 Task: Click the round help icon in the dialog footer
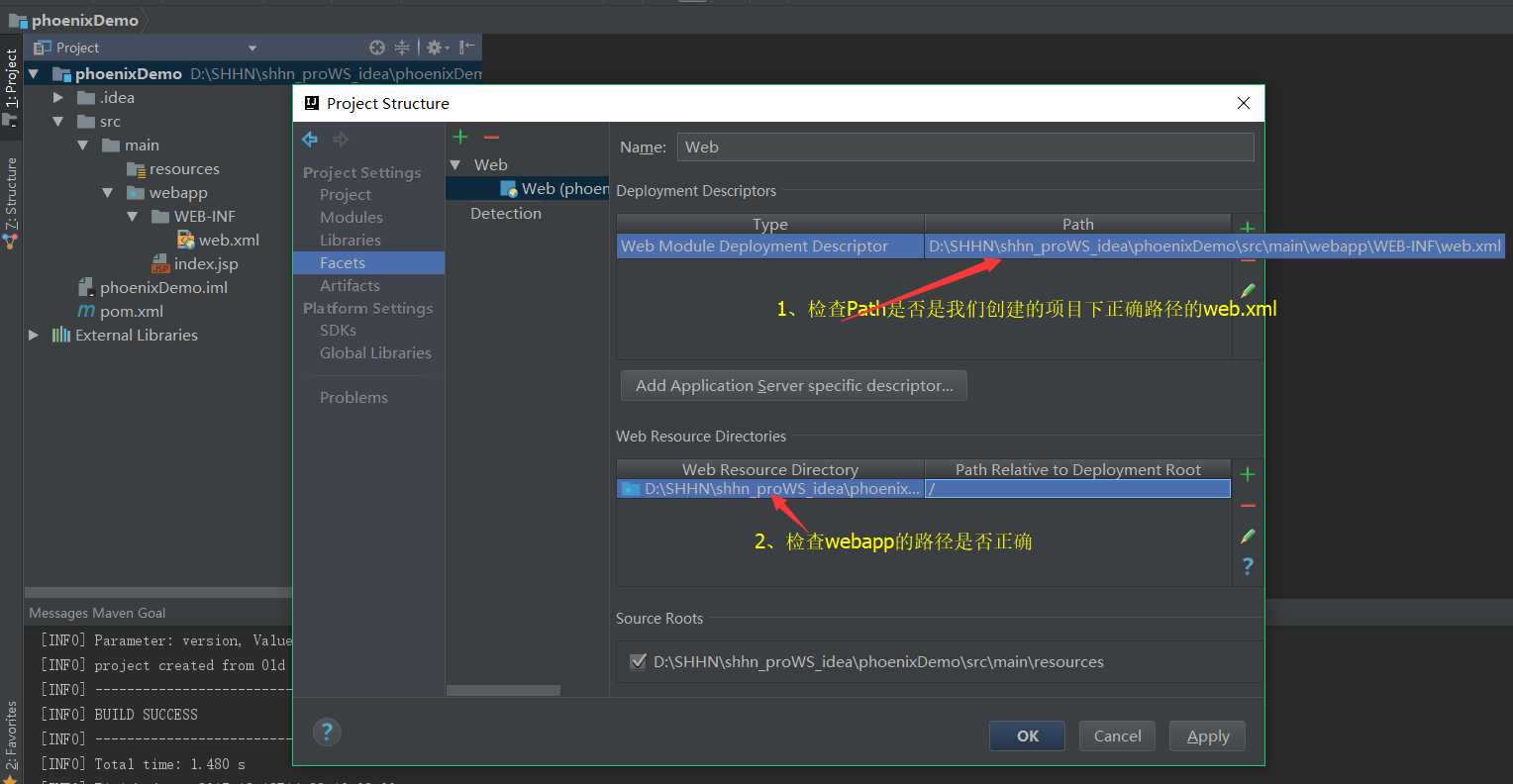(327, 733)
